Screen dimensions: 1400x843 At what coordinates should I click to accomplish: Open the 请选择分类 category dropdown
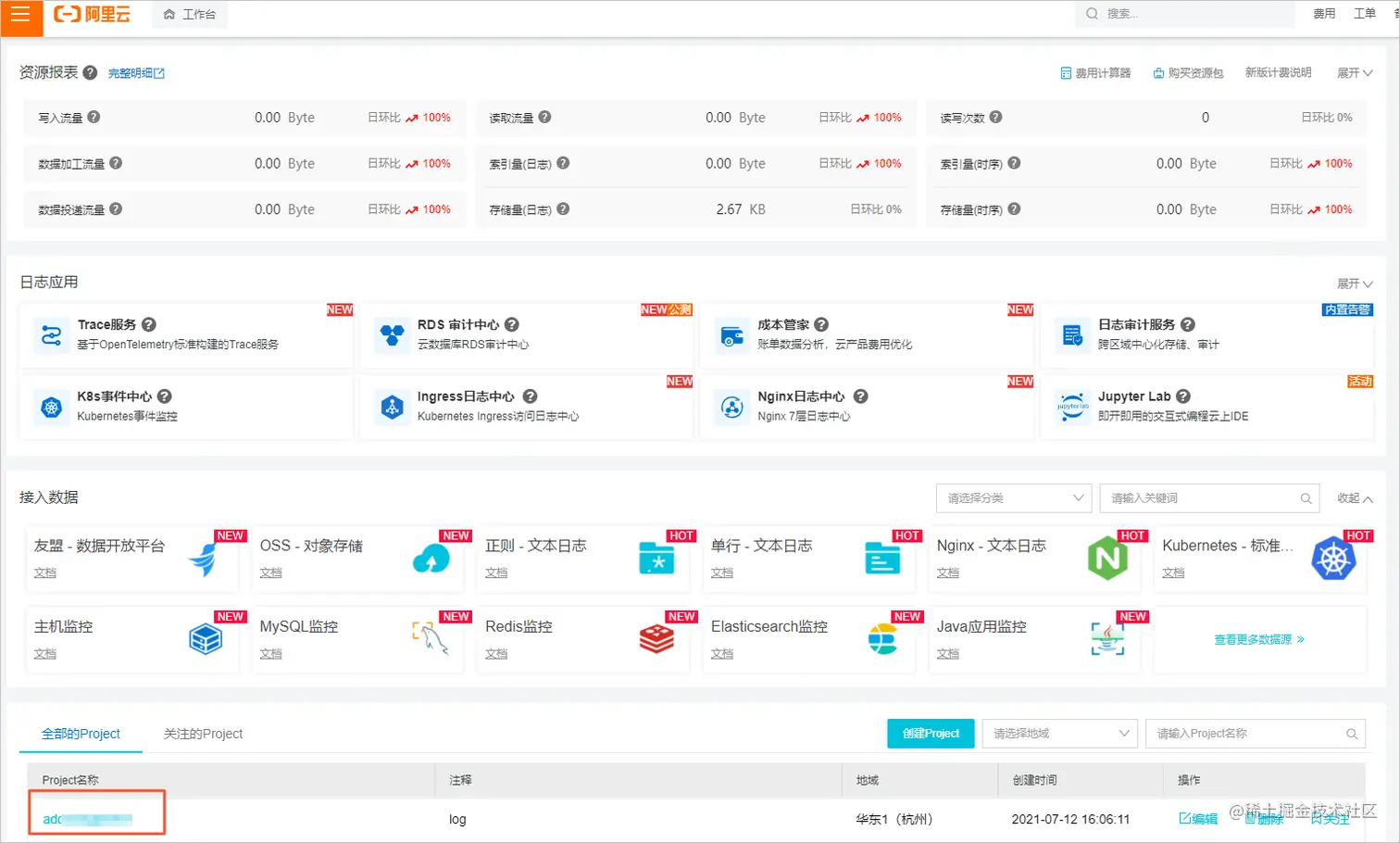coord(1014,497)
